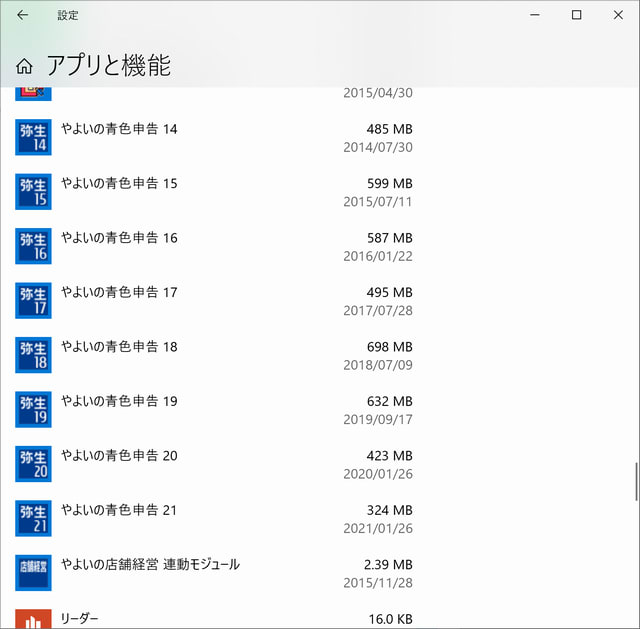
Task: Click the やよいの青色申告 19 app icon
Action: [33, 409]
